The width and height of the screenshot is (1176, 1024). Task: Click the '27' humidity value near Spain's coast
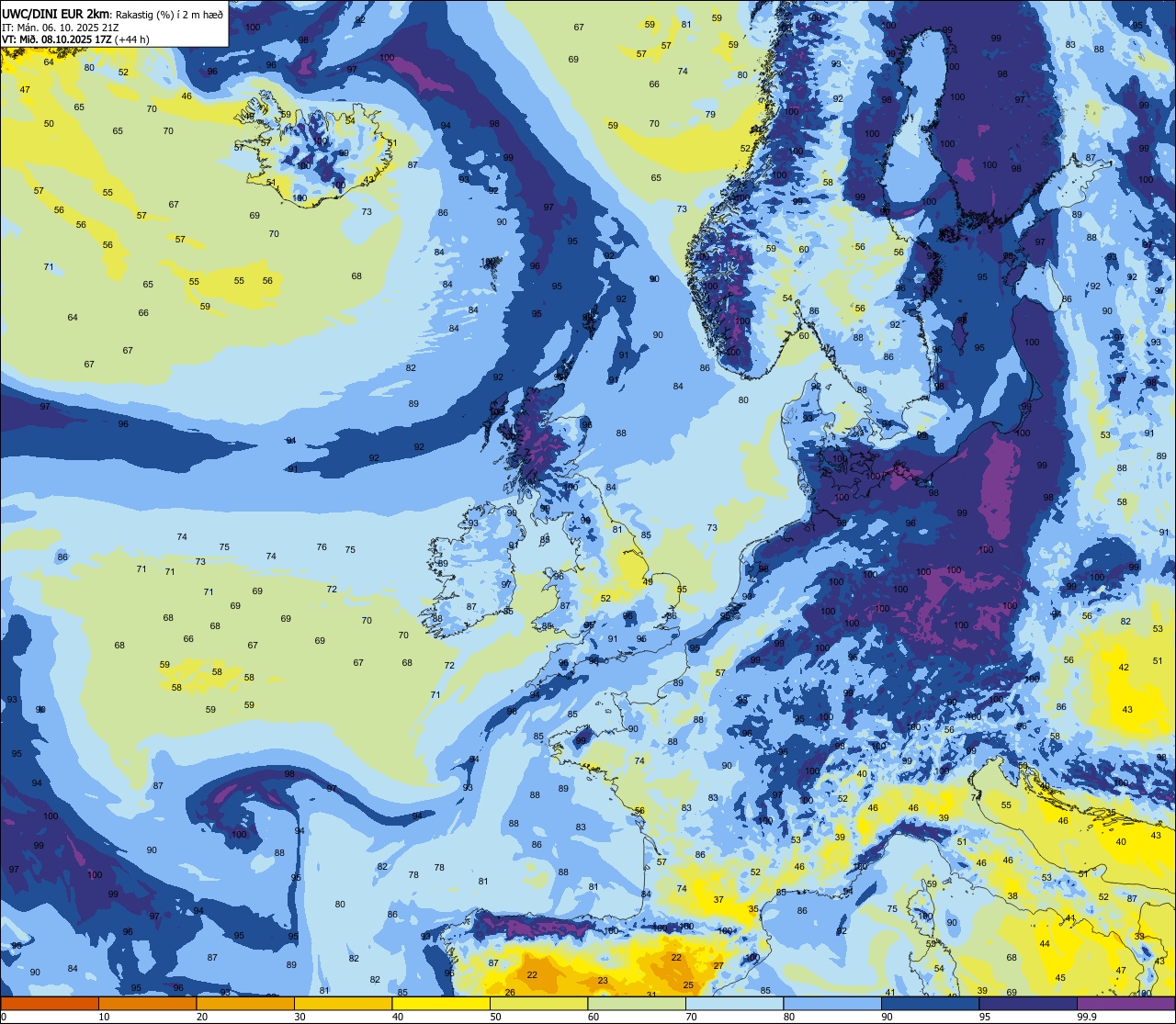point(718,965)
